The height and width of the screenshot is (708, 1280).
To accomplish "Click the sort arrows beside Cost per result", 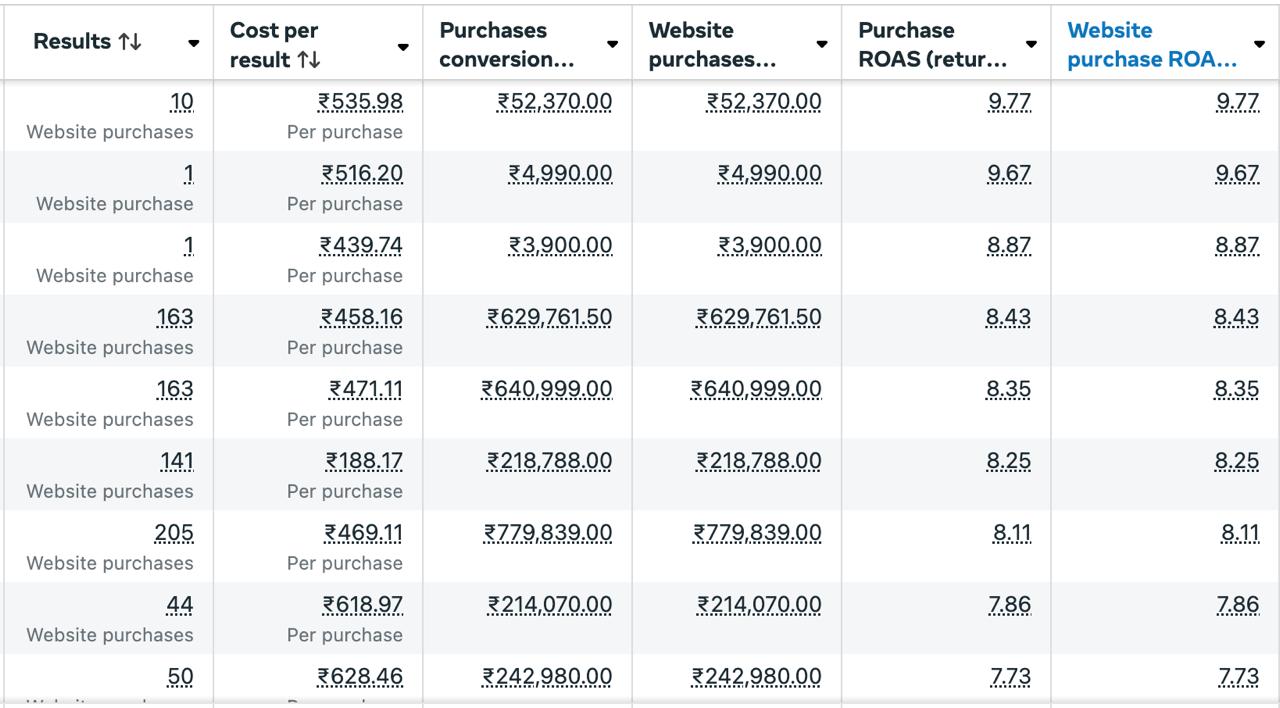I will (308, 60).
